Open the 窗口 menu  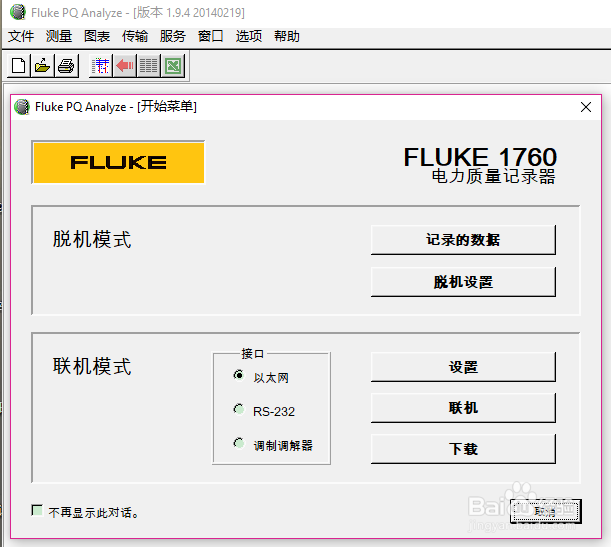[x=210, y=36]
